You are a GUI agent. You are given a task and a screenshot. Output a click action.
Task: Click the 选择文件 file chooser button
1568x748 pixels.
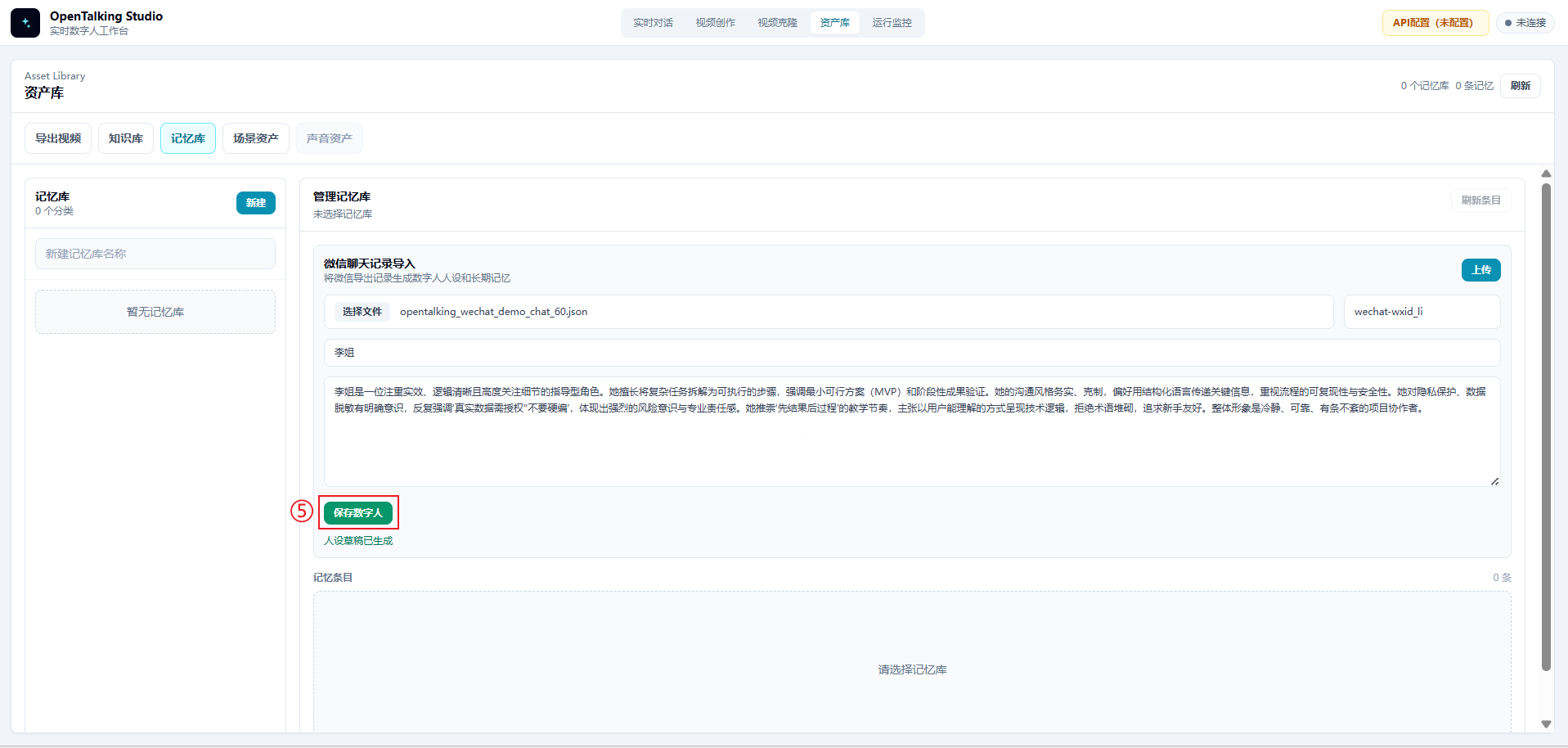[x=362, y=312]
